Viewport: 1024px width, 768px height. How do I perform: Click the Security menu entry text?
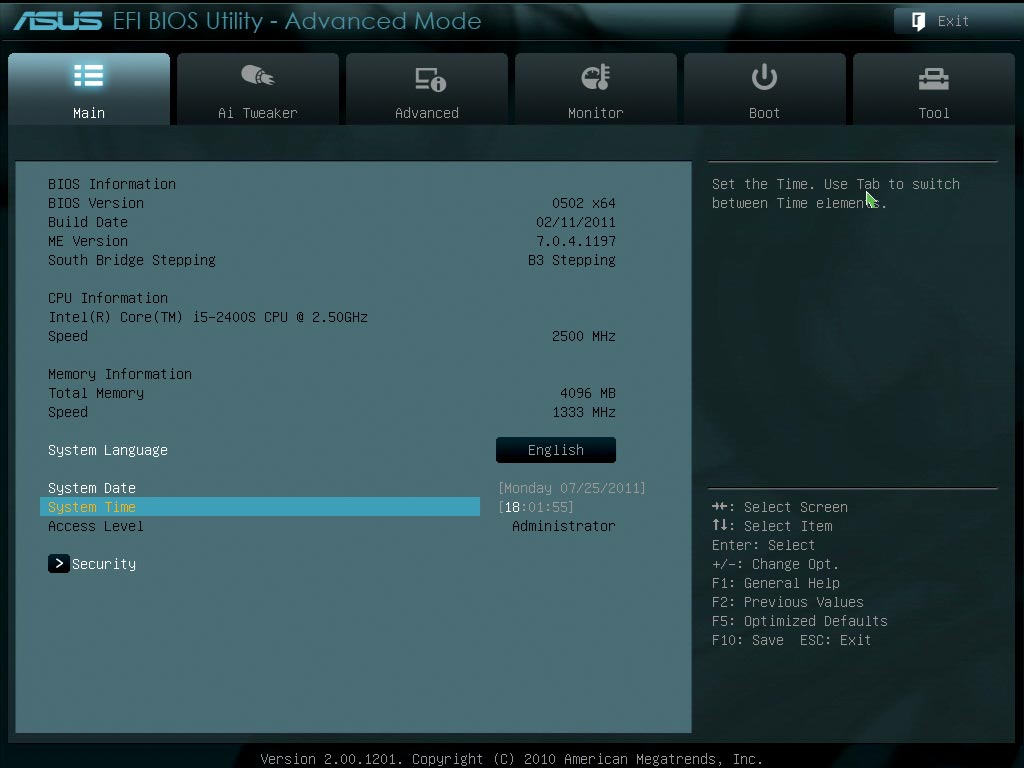(104, 564)
